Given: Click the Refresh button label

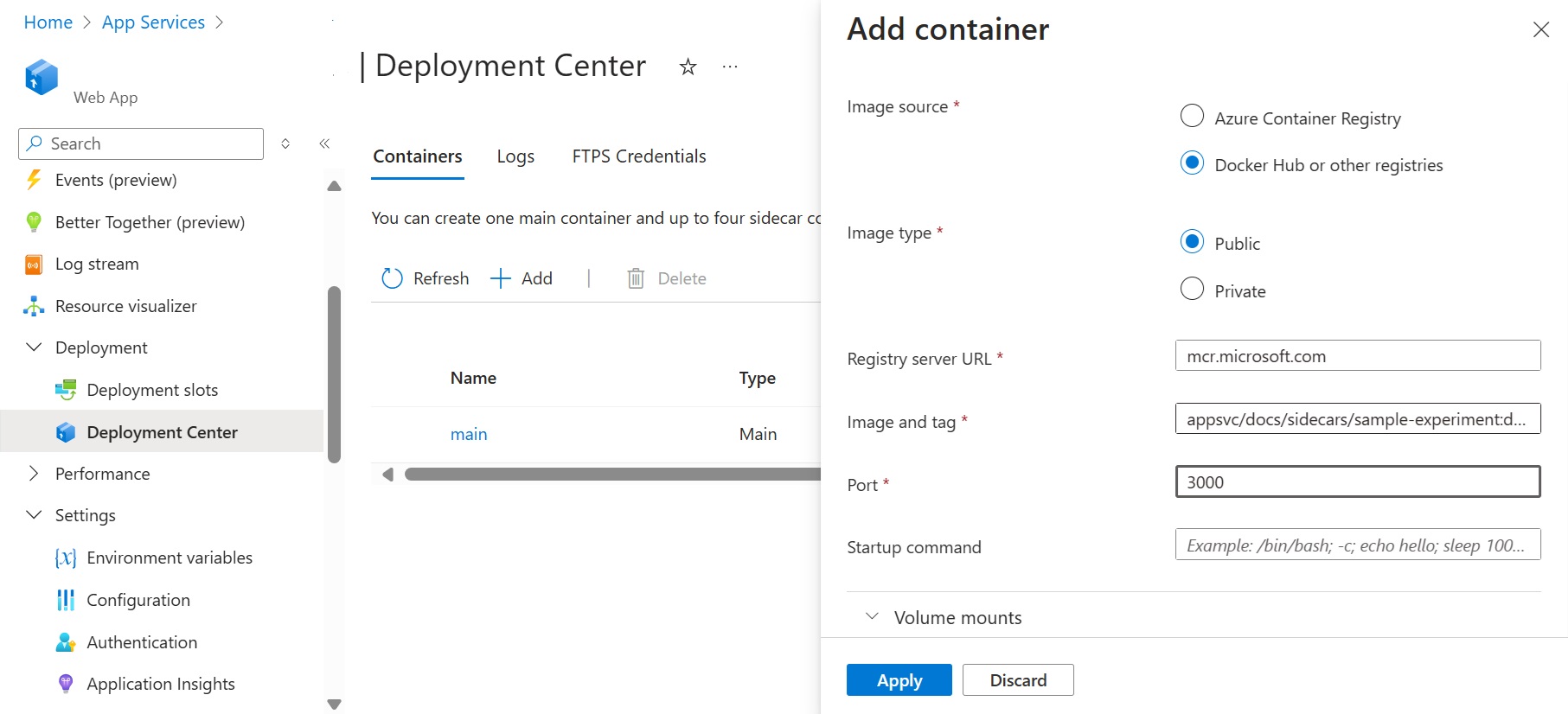Looking at the screenshot, I should 441,278.
